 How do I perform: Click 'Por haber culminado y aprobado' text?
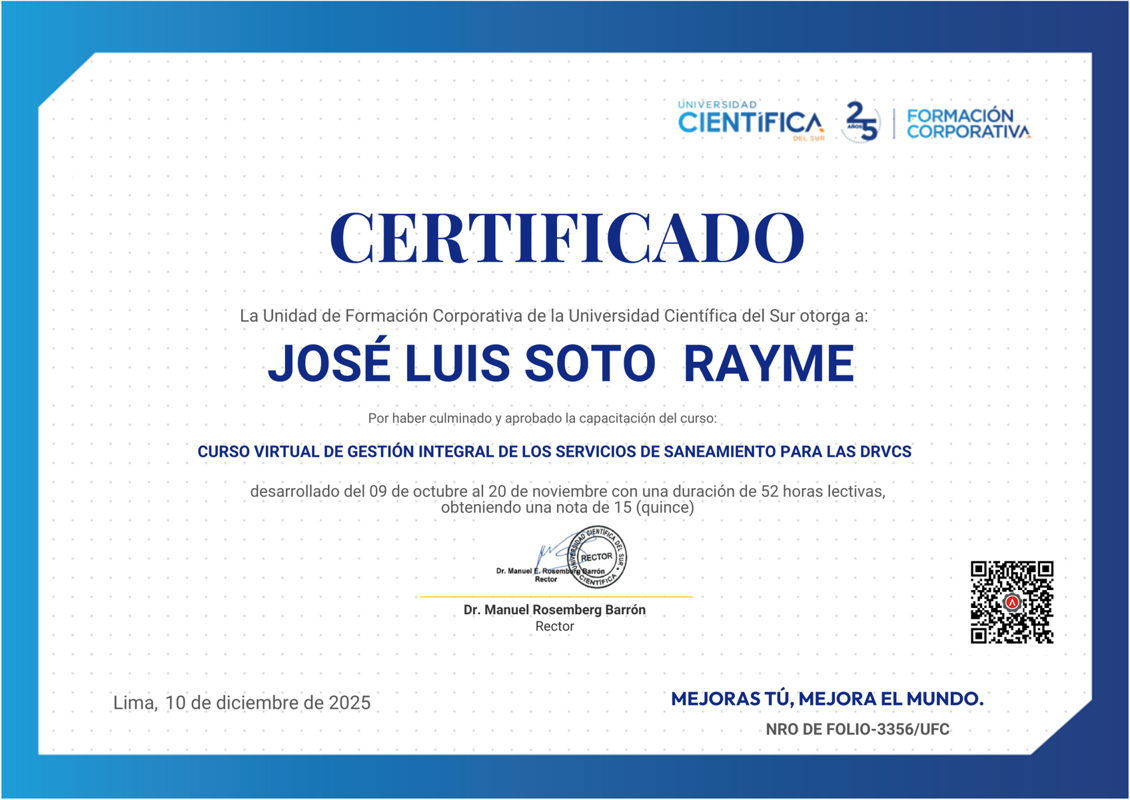542,418
